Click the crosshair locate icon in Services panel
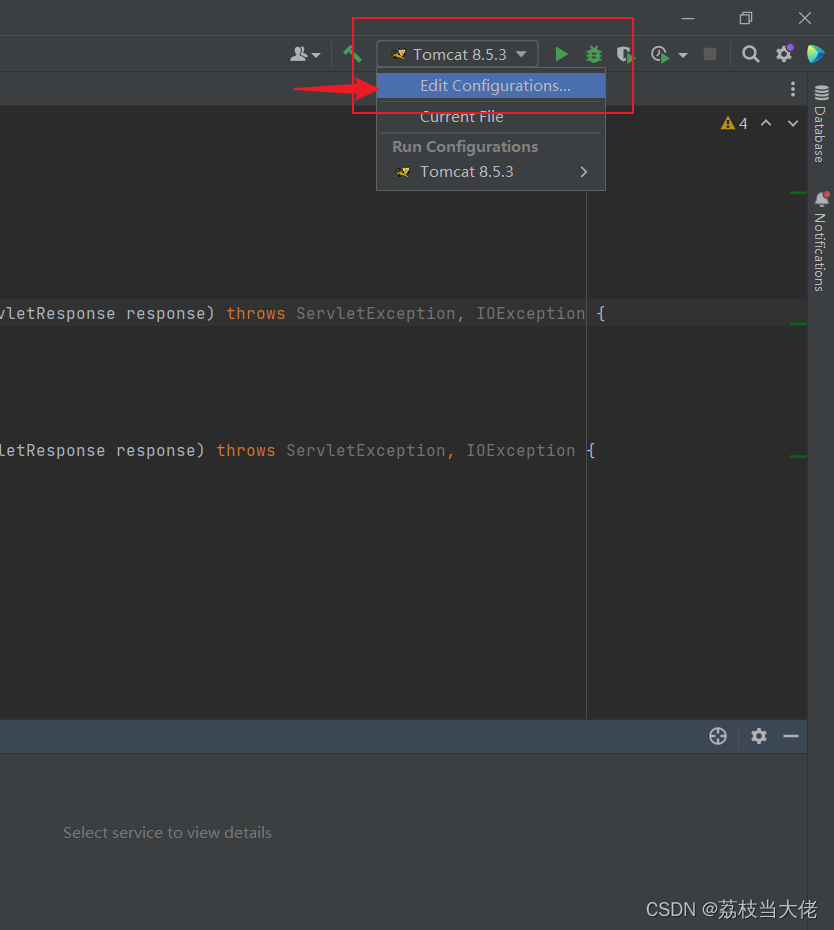This screenshot has width=834, height=930. click(718, 736)
